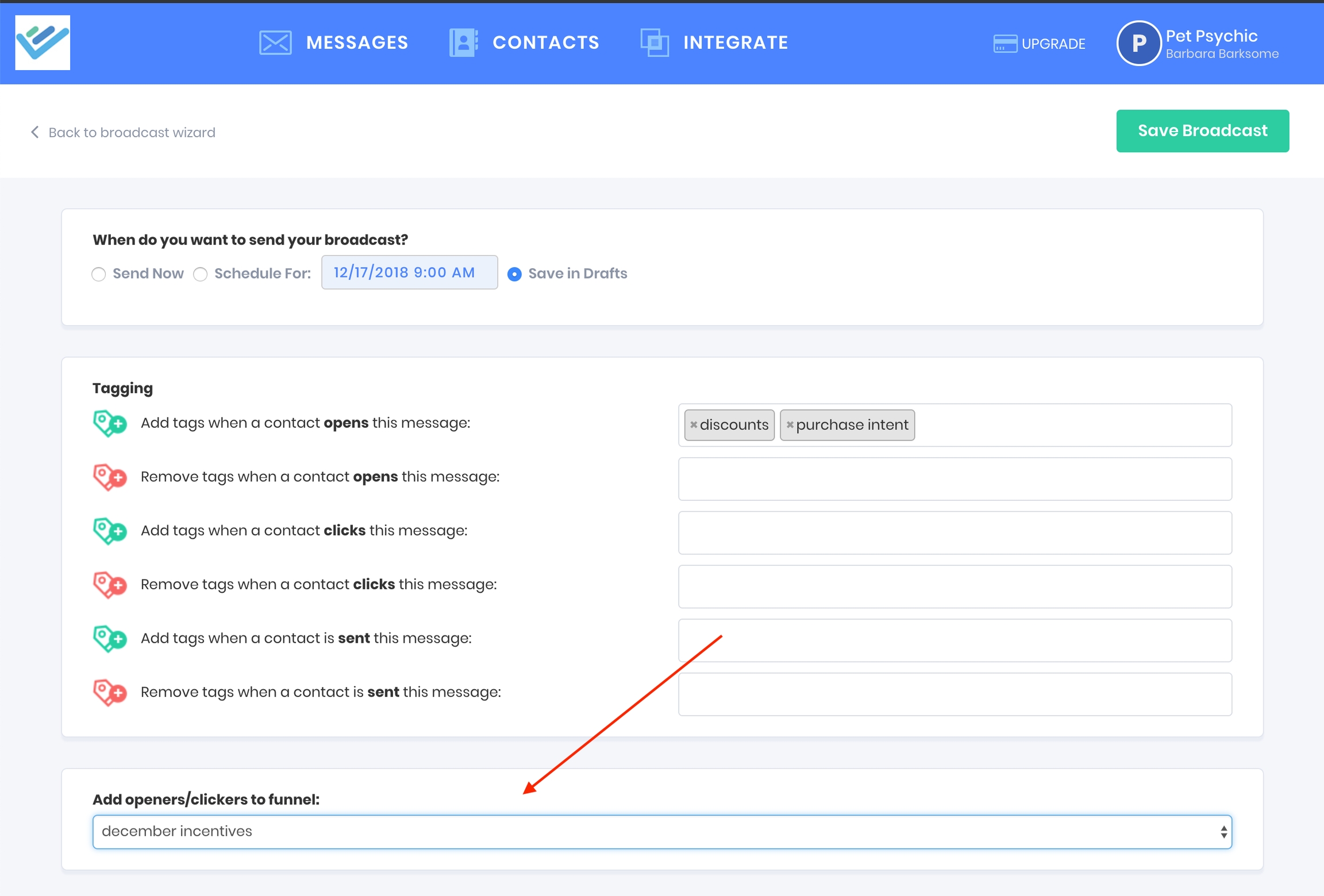
Task: Open the funnel dropdown showing december incentives
Action: click(661, 831)
